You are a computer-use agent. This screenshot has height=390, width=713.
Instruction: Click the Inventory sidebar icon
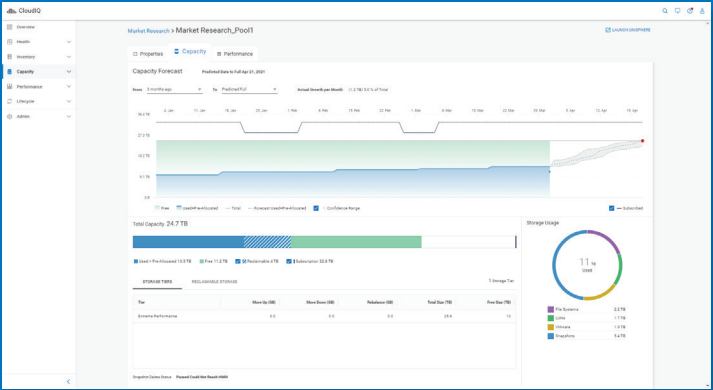[10, 57]
